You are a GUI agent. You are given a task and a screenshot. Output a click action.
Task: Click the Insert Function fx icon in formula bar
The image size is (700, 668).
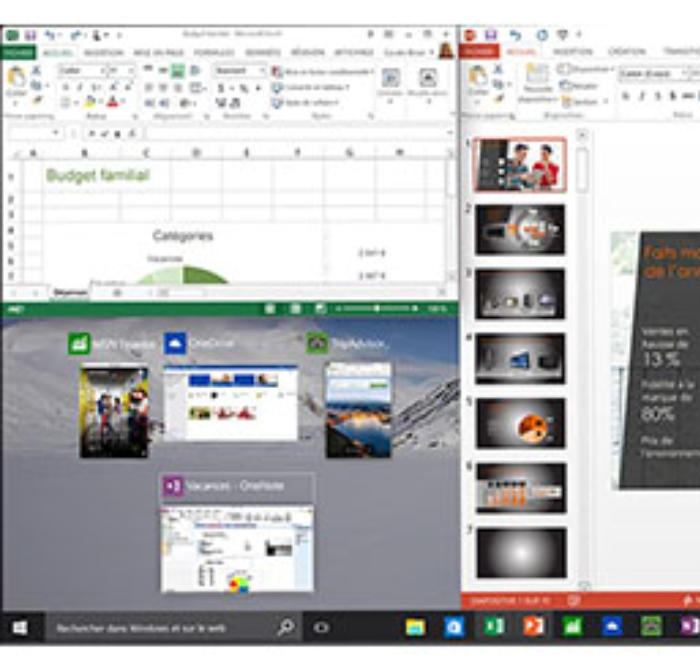[x=132, y=133]
